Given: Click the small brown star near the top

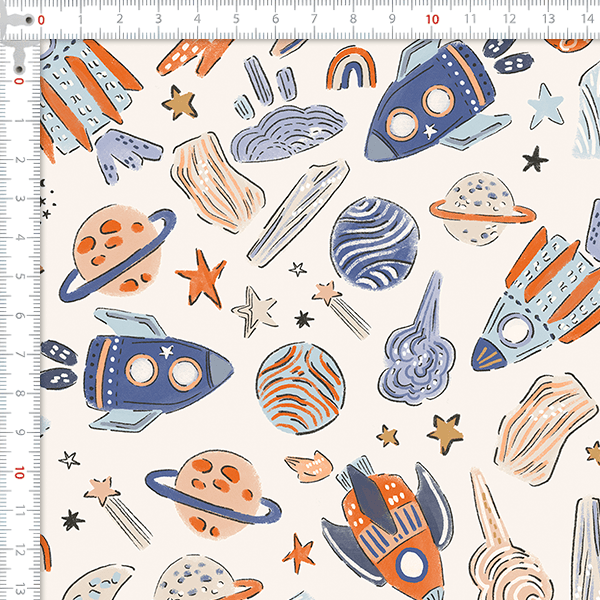Looking at the screenshot, I should pyautogui.click(x=180, y=99).
